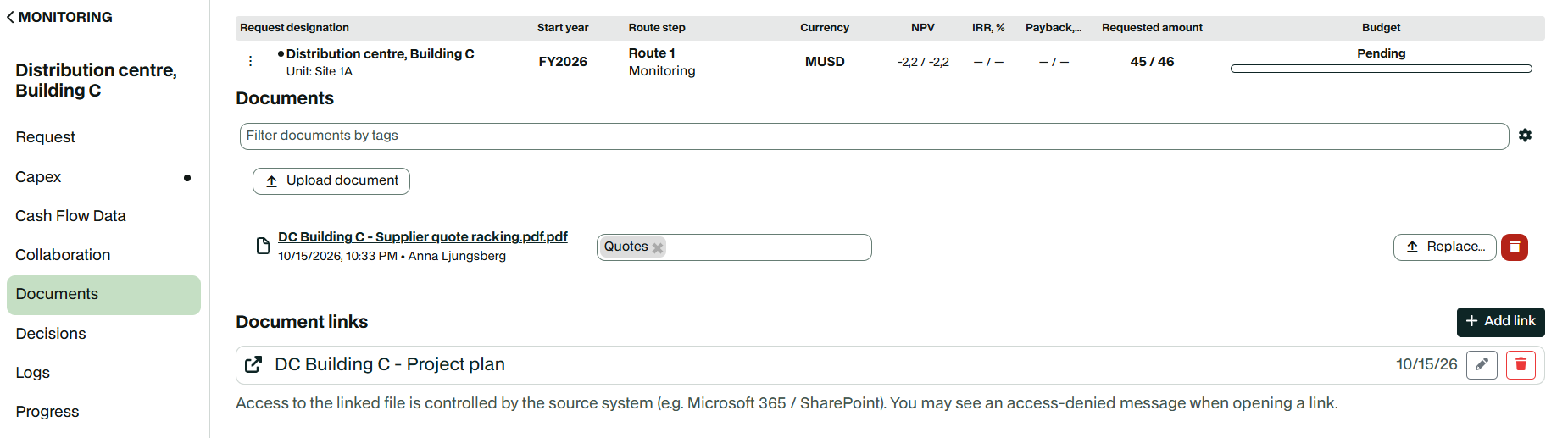Click the PDF file icon
This screenshot has width=1568, height=438.
pyautogui.click(x=263, y=246)
